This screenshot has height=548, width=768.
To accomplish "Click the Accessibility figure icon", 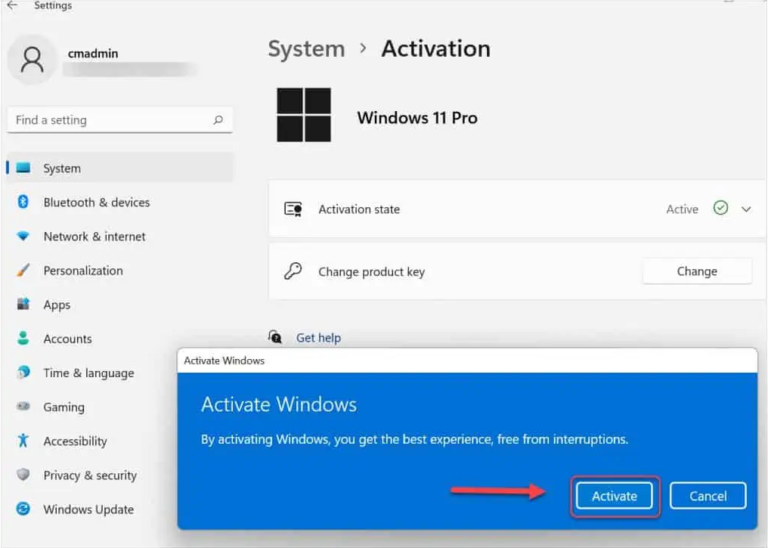I will tap(23, 440).
